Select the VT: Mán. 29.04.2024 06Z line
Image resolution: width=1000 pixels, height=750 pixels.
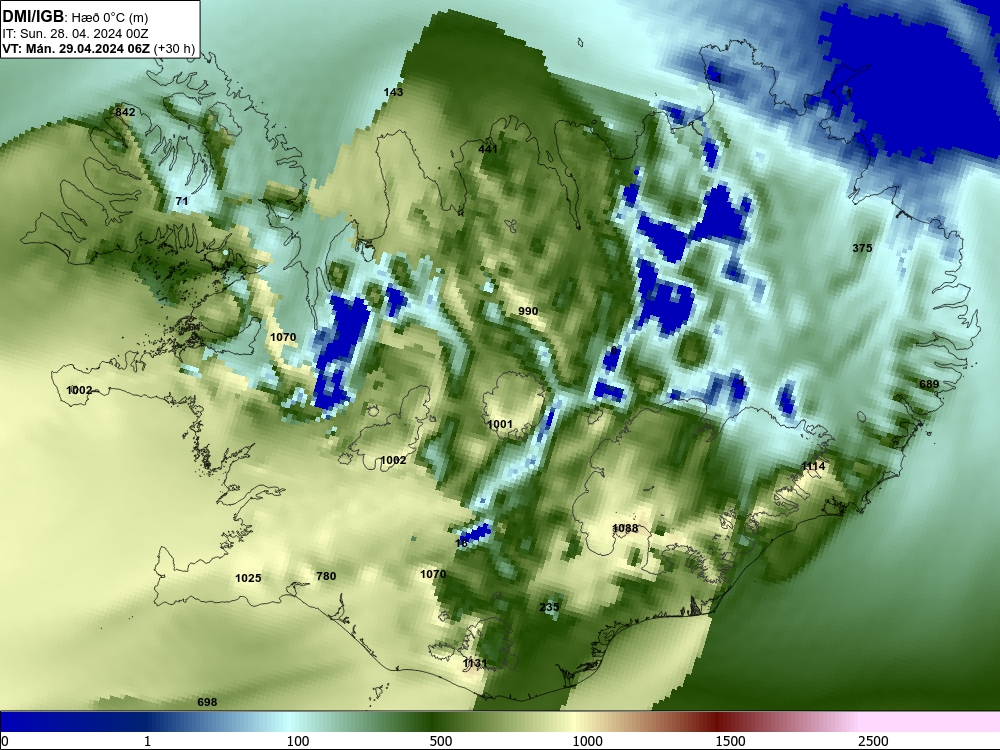coord(99,48)
